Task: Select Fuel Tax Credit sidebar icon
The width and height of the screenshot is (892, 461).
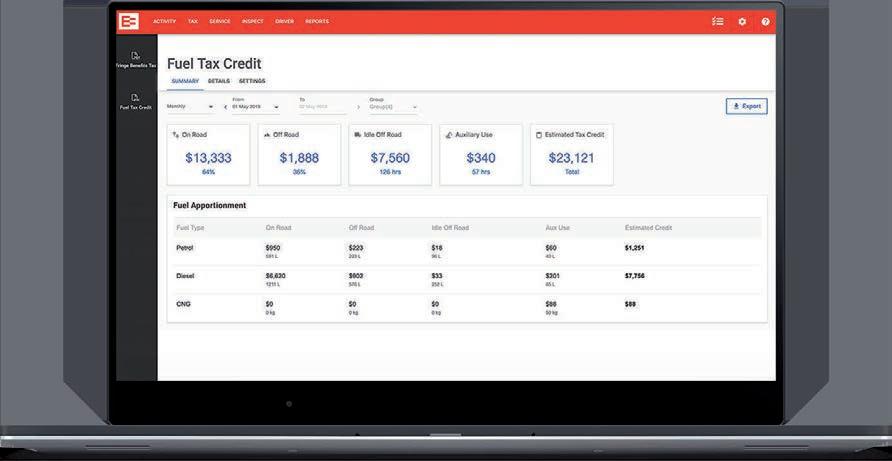Action: pyautogui.click(x=135, y=97)
